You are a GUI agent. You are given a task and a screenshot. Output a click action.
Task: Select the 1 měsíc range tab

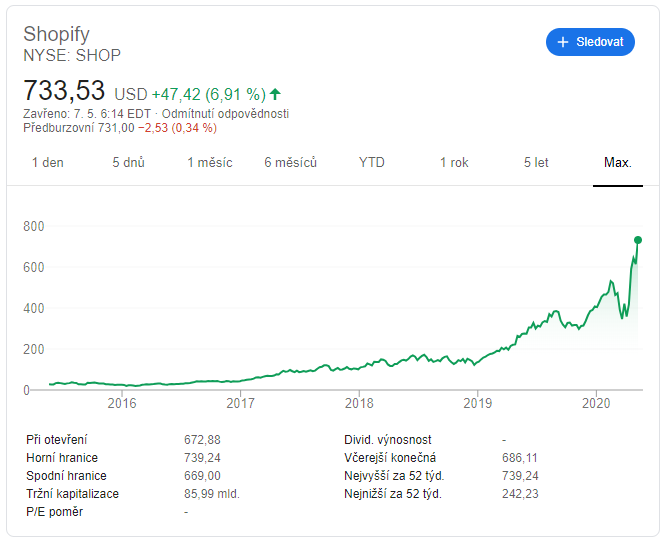pyautogui.click(x=210, y=162)
